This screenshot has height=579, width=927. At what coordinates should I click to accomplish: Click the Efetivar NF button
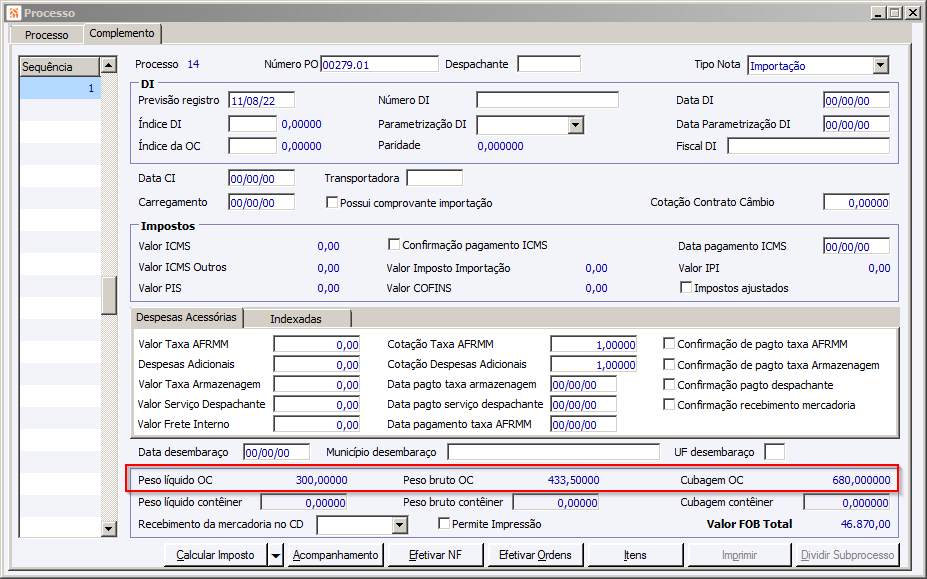click(435, 555)
